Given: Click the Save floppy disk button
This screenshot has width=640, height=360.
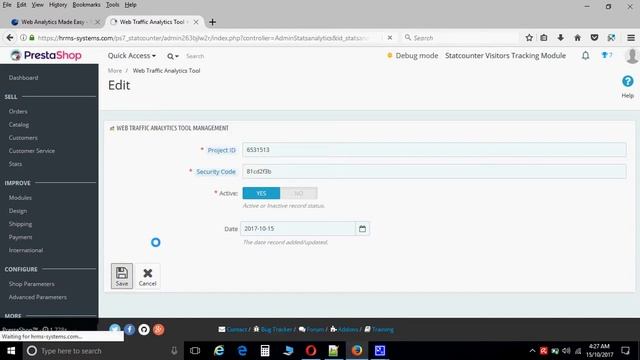Looking at the screenshot, I should point(122,276).
